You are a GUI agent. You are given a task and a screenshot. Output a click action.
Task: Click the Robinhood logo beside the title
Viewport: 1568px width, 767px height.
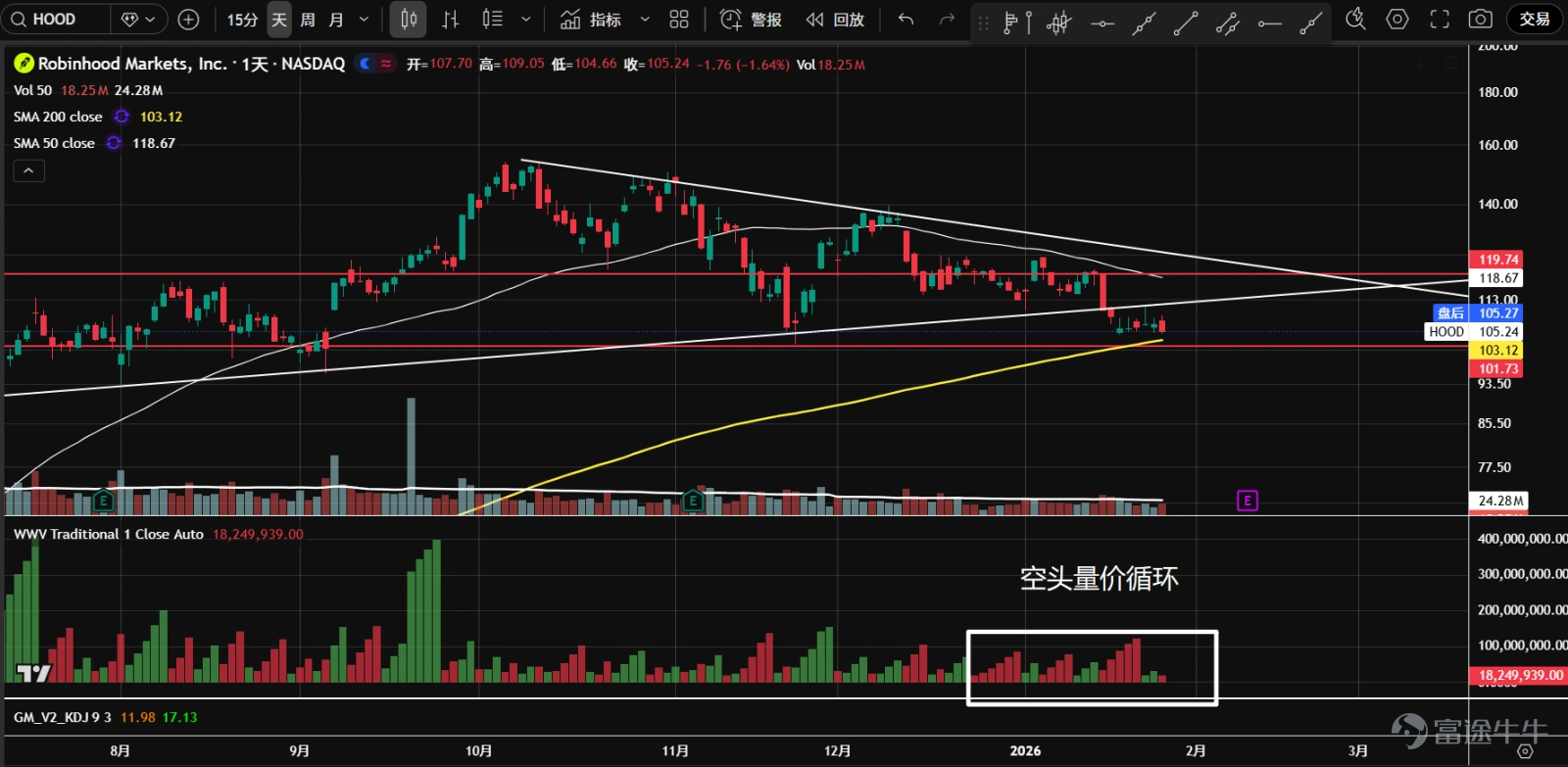pos(24,64)
